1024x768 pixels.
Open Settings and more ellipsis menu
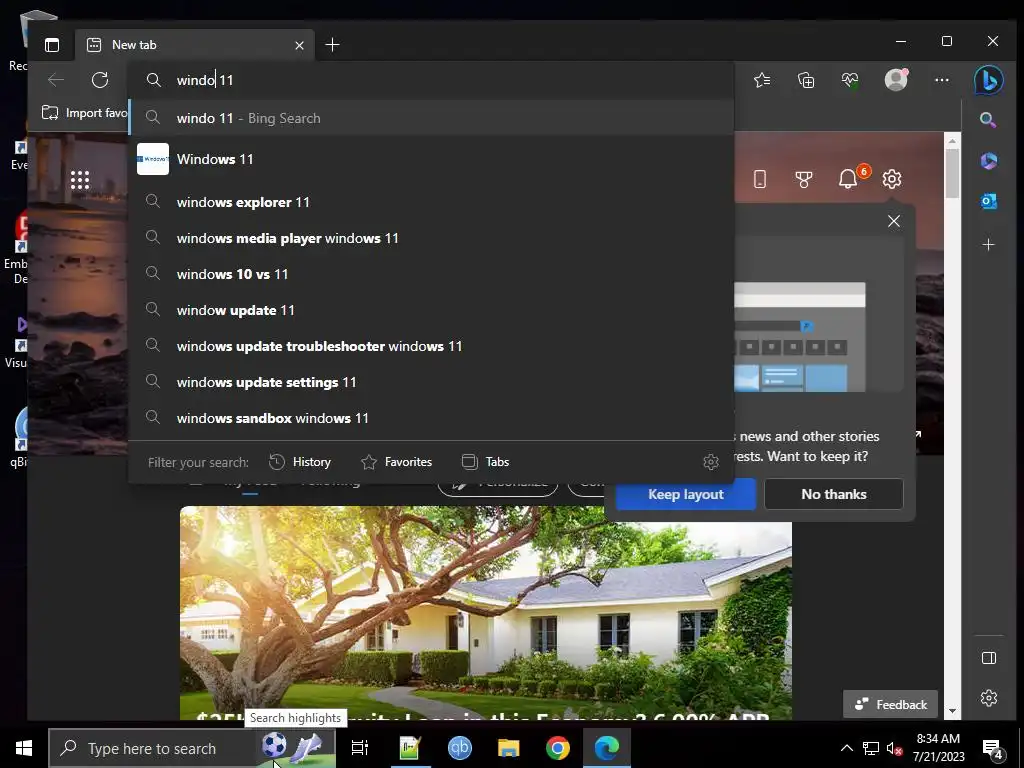942,80
